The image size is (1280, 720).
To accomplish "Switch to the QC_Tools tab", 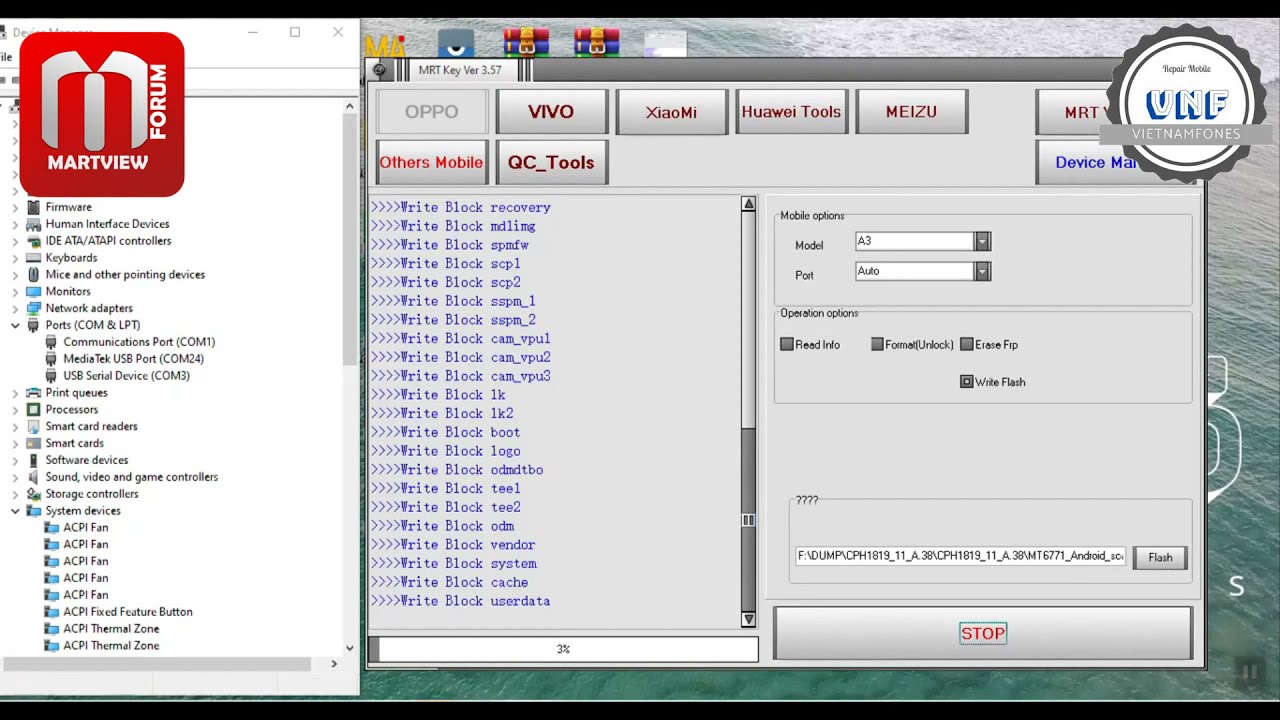I will (x=551, y=162).
